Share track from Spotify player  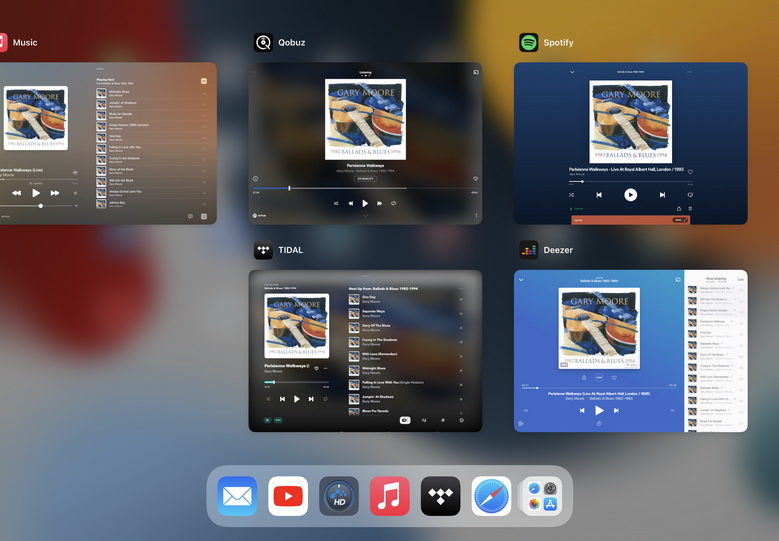679,209
